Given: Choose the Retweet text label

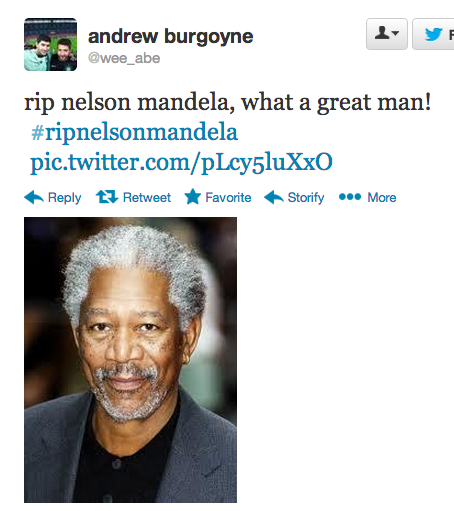Looking at the screenshot, I should tap(147, 197).
